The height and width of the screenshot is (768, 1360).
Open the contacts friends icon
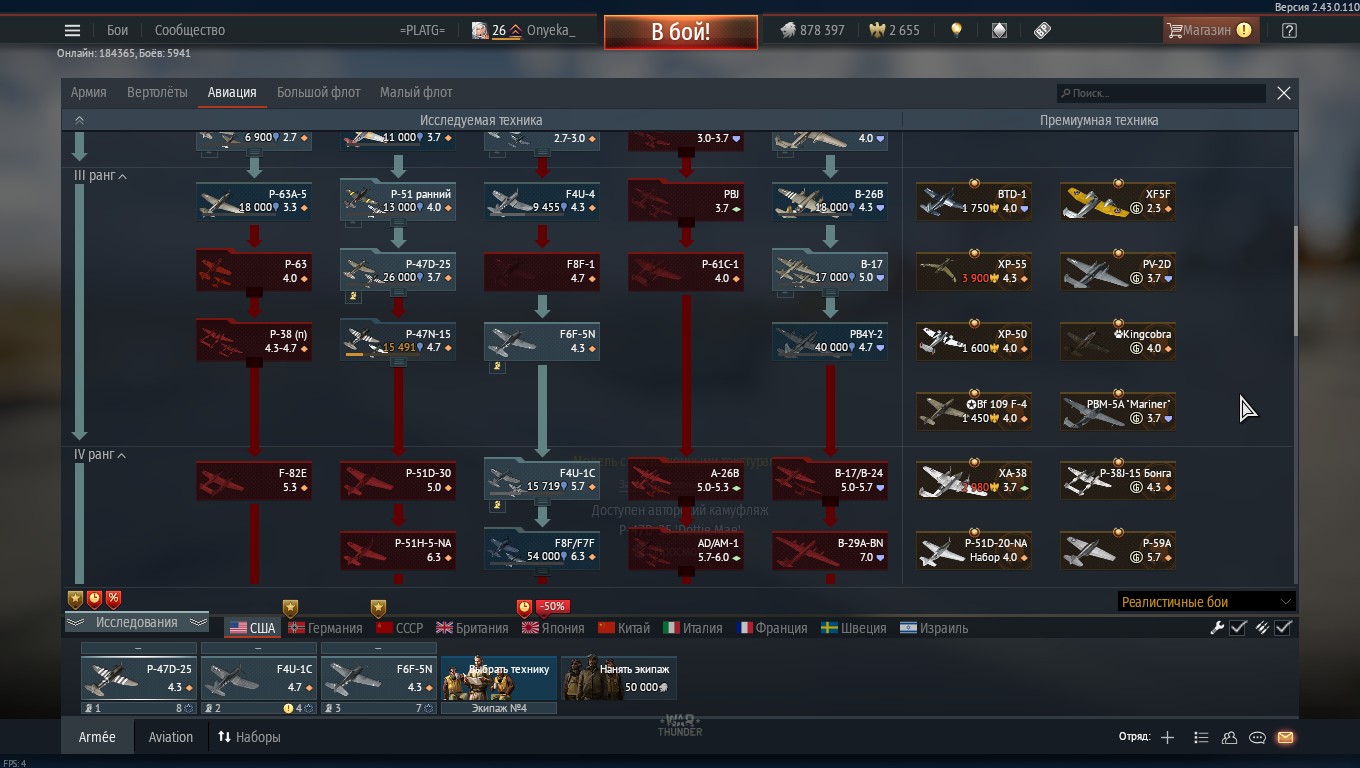[x=1230, y=737]
